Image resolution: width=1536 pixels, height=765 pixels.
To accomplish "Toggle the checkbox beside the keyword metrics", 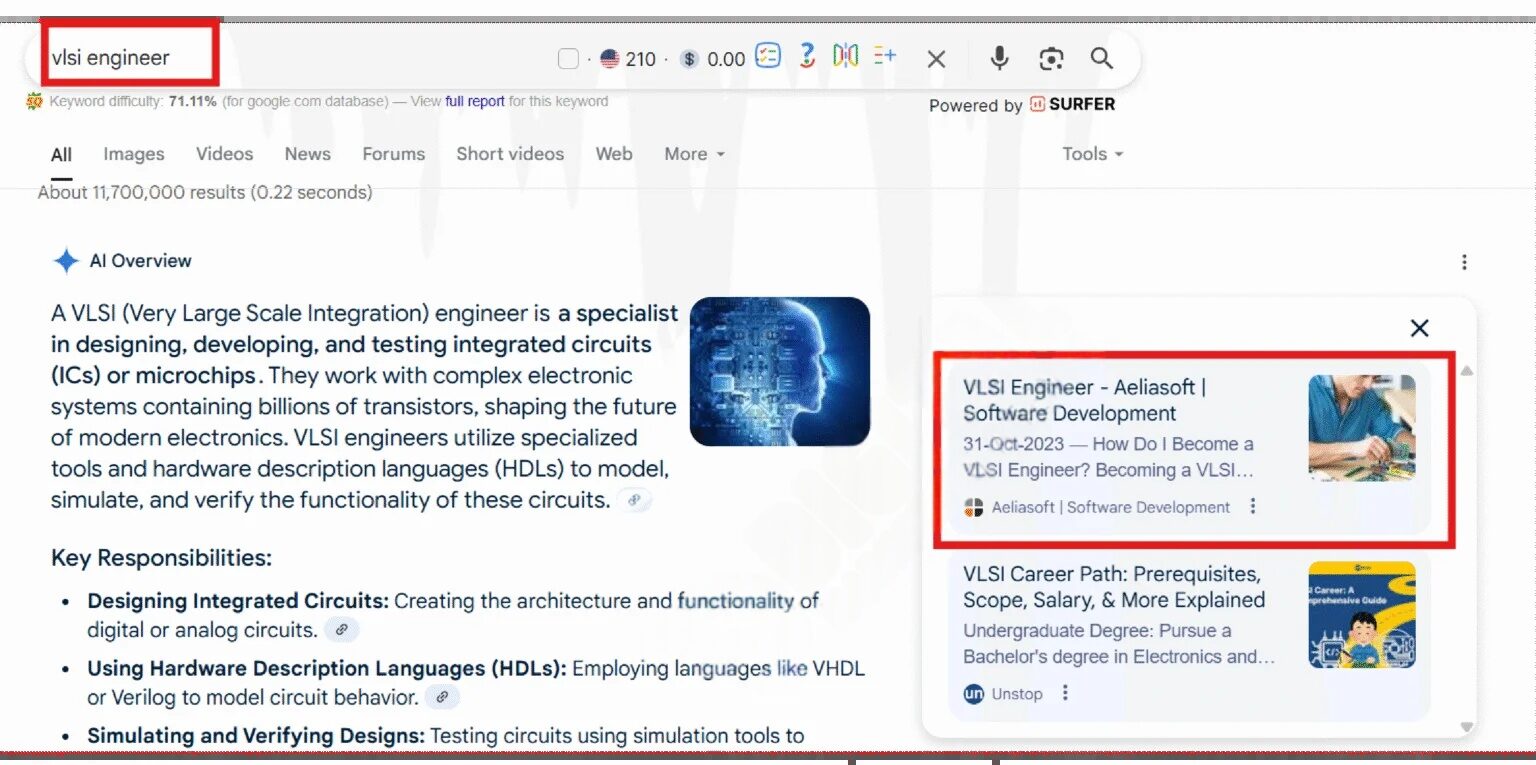I will pyautogui.click(x=566, y=58).
